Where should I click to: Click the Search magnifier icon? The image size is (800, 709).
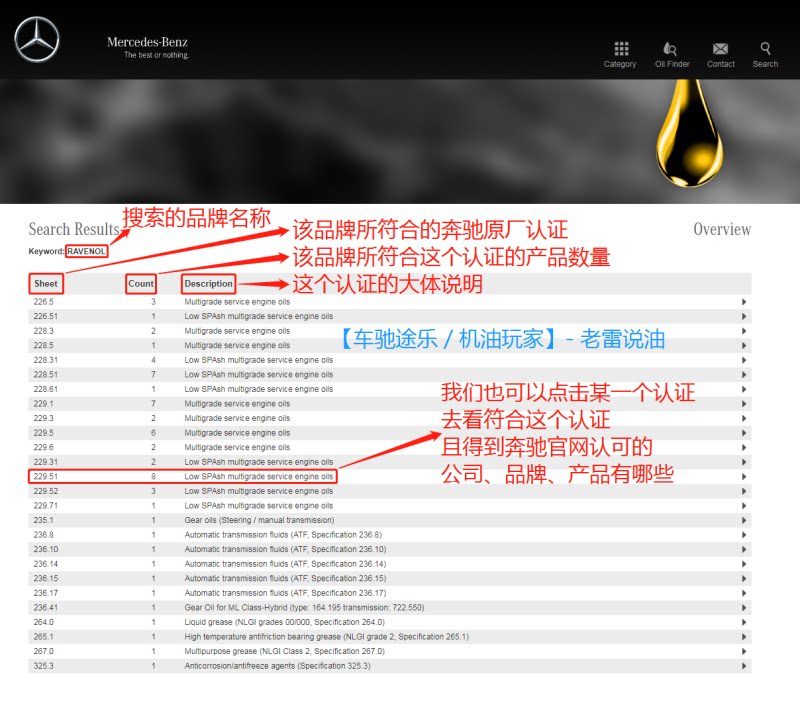[x=765, y=48]
